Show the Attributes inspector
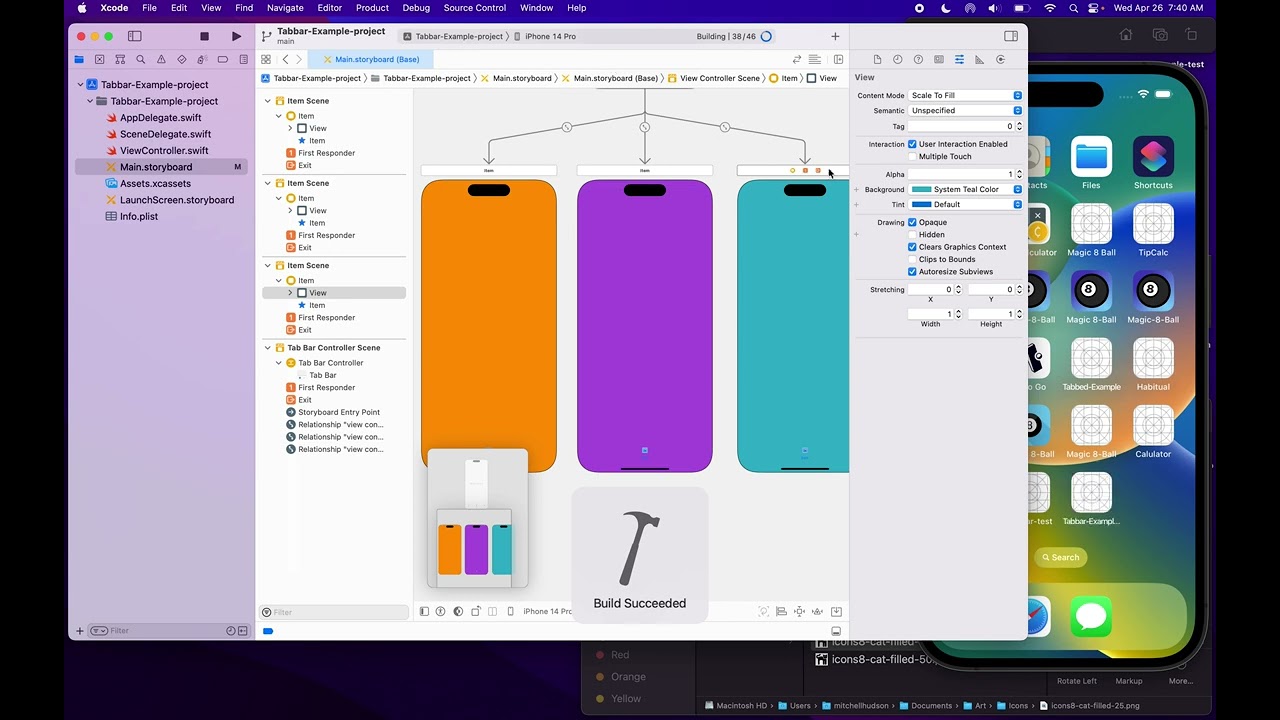This screenshot has width=1280, height=720. pos(959,60)
